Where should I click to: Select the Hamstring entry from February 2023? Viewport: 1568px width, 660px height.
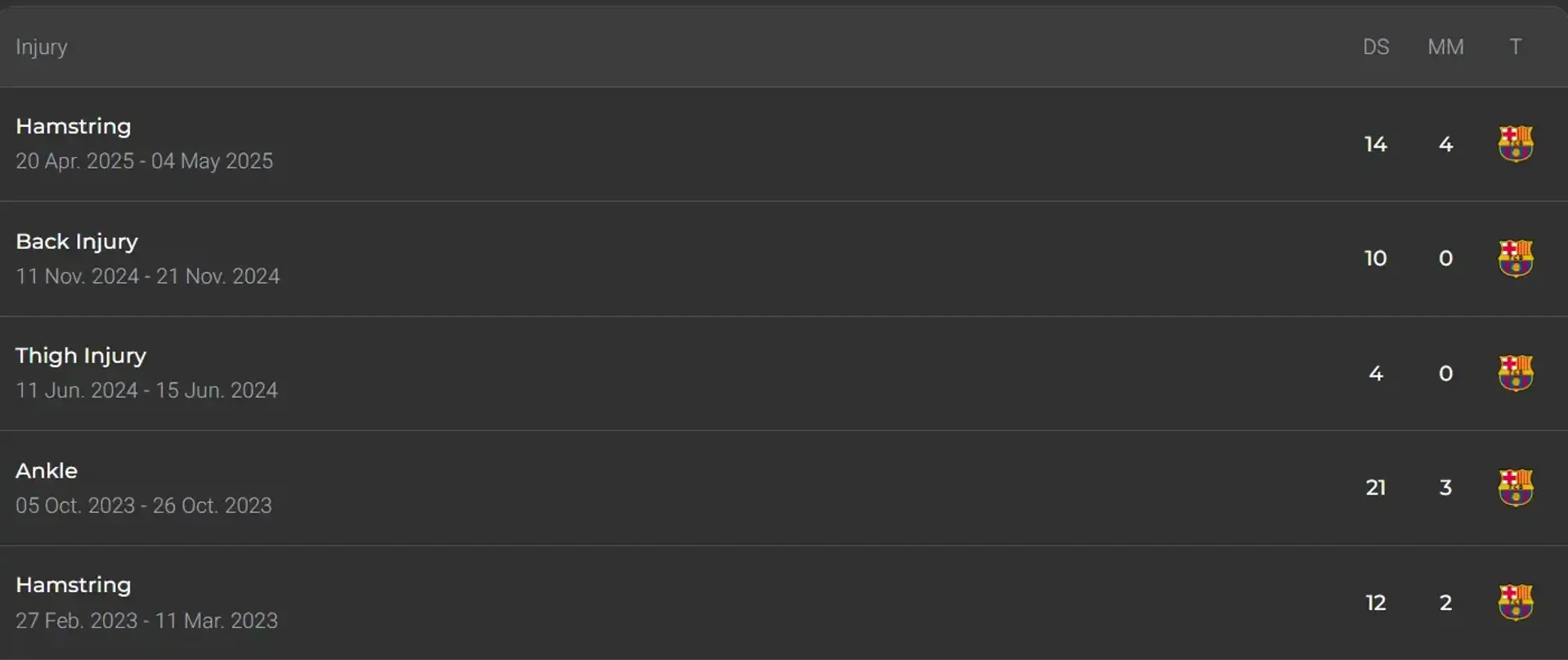[74, 586]
